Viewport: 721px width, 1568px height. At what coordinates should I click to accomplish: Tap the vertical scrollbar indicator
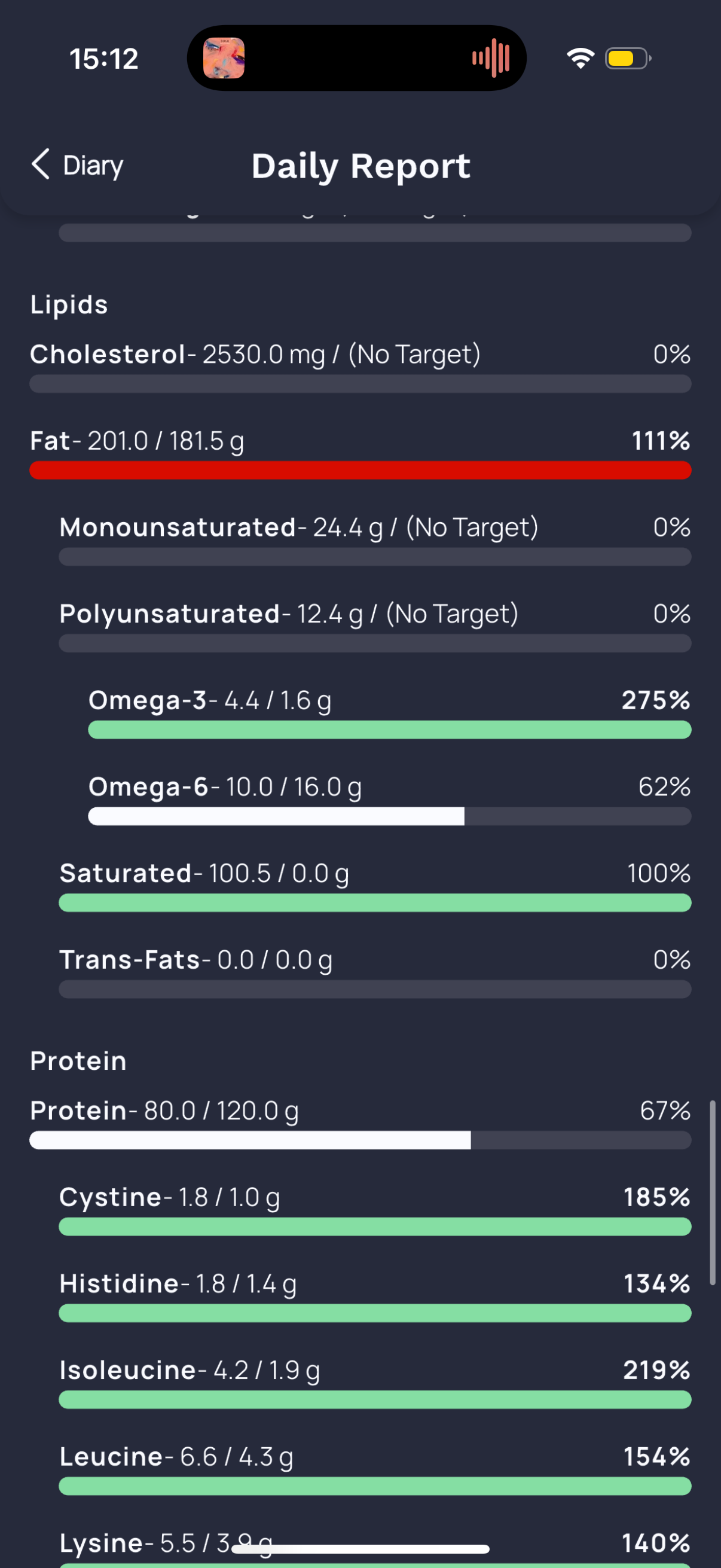[713, 1192]
